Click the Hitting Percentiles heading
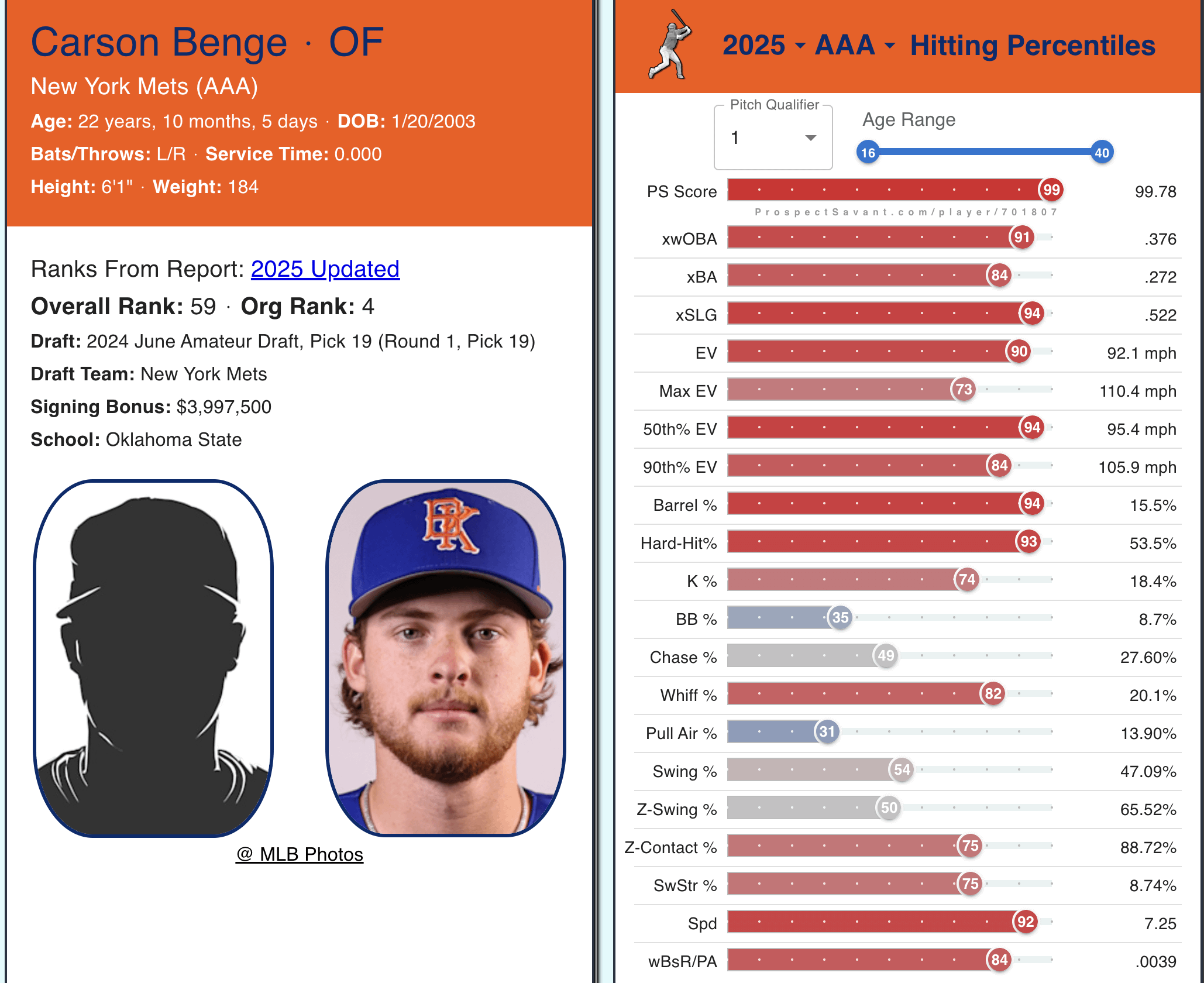 [1033, 46]
